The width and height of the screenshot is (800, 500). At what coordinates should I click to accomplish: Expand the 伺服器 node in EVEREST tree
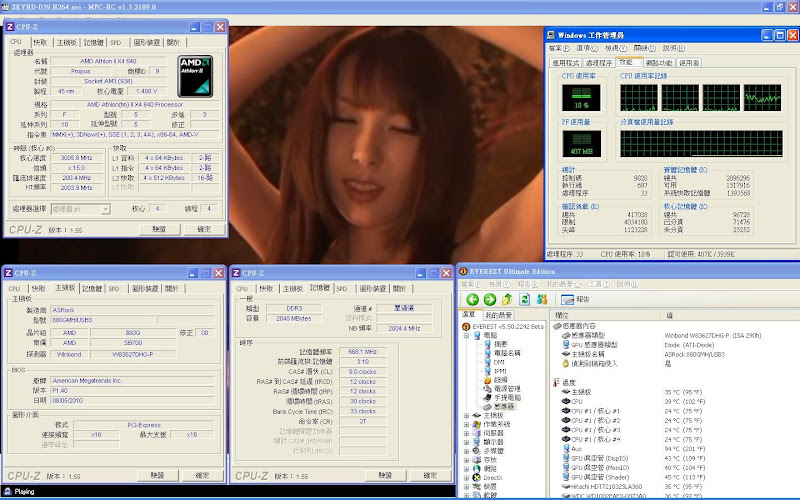coord(466,433)
